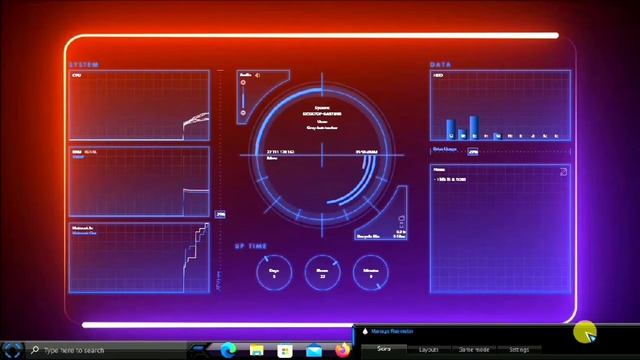Open Microsoft Store from the taskbar
Image resolution: width=640 pixels, height=360 pixels.
coord(284,351)
